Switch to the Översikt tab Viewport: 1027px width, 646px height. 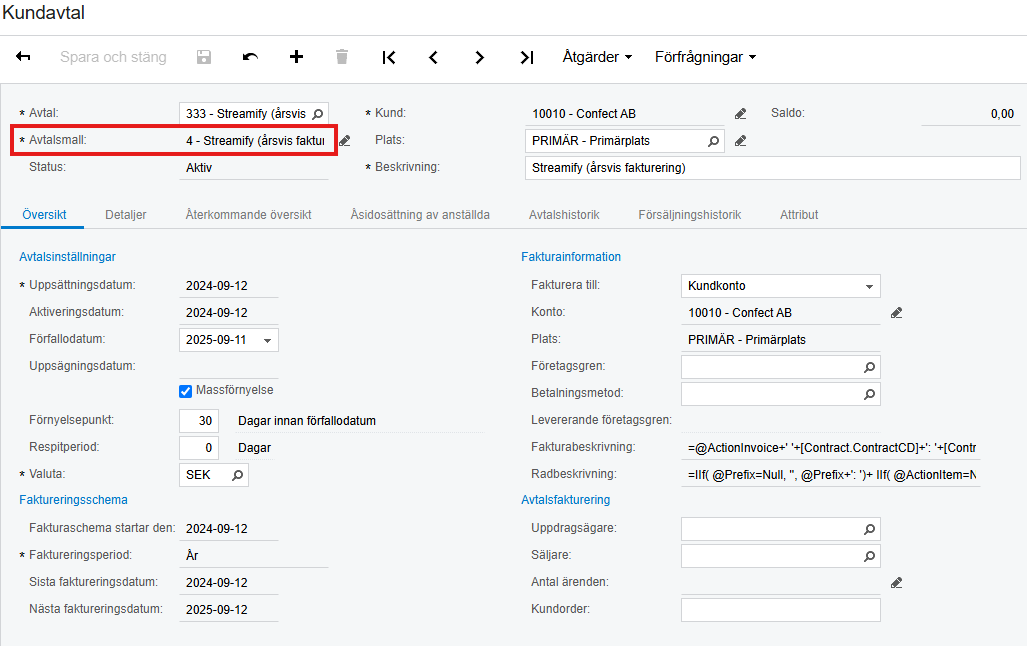(44, 215)
